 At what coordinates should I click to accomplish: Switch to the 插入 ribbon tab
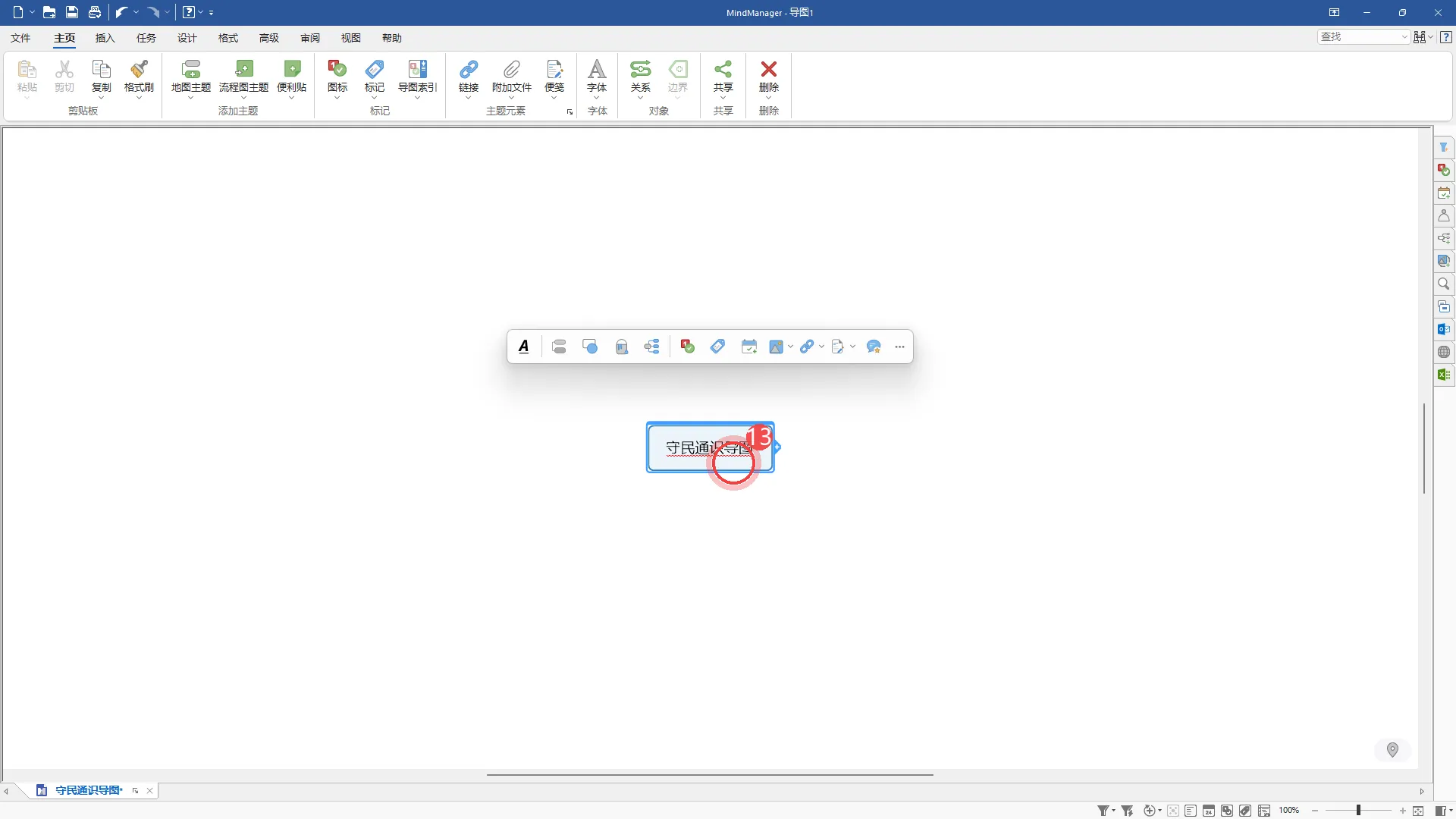105,38
